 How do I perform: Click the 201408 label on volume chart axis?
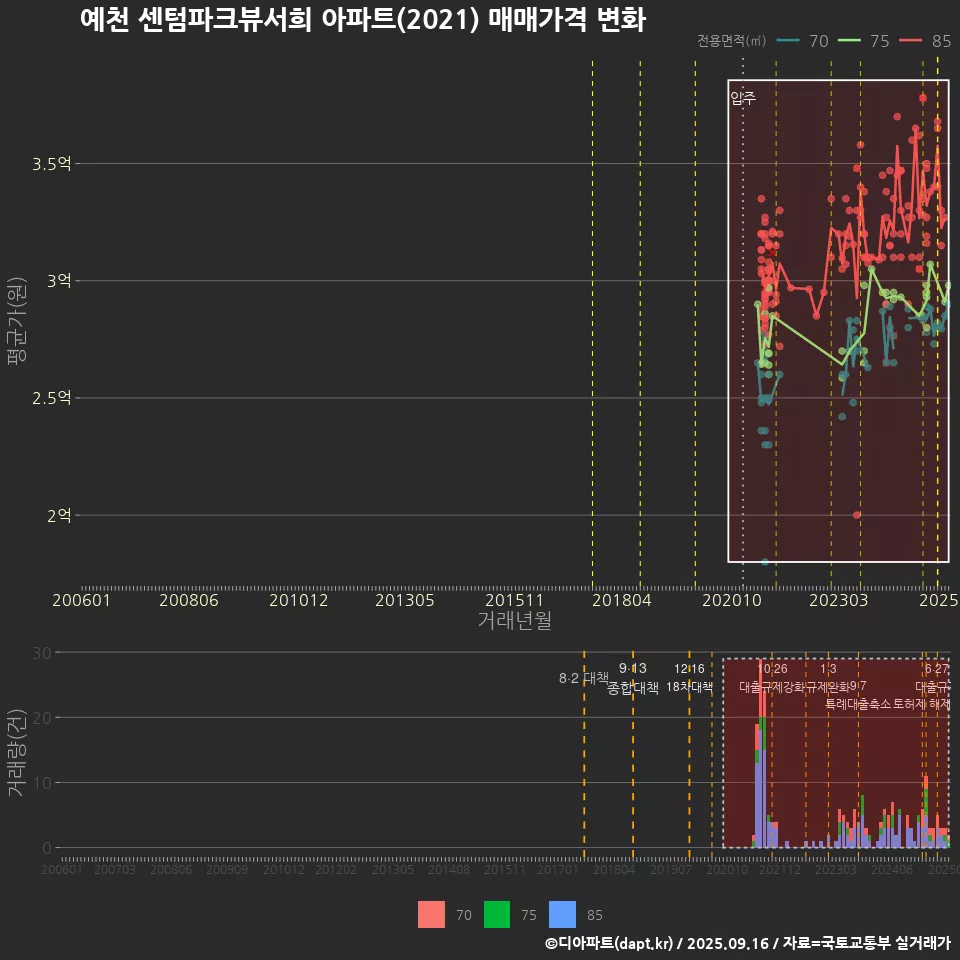pos(449,869)
